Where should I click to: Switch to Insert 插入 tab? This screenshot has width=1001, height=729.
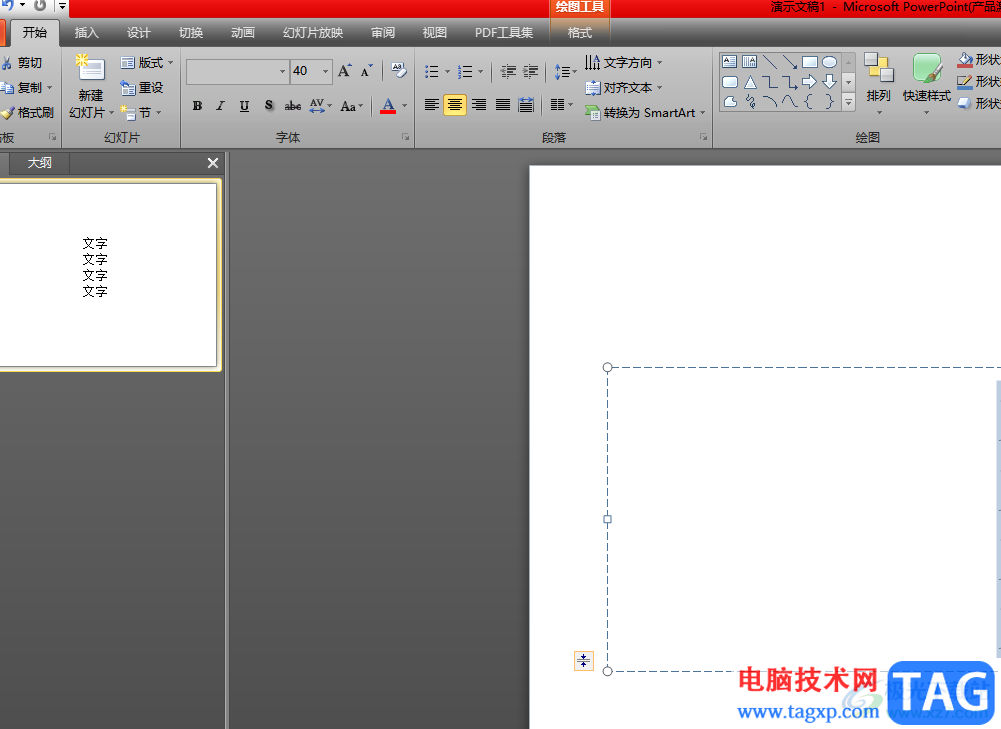[x=86, y=33]
